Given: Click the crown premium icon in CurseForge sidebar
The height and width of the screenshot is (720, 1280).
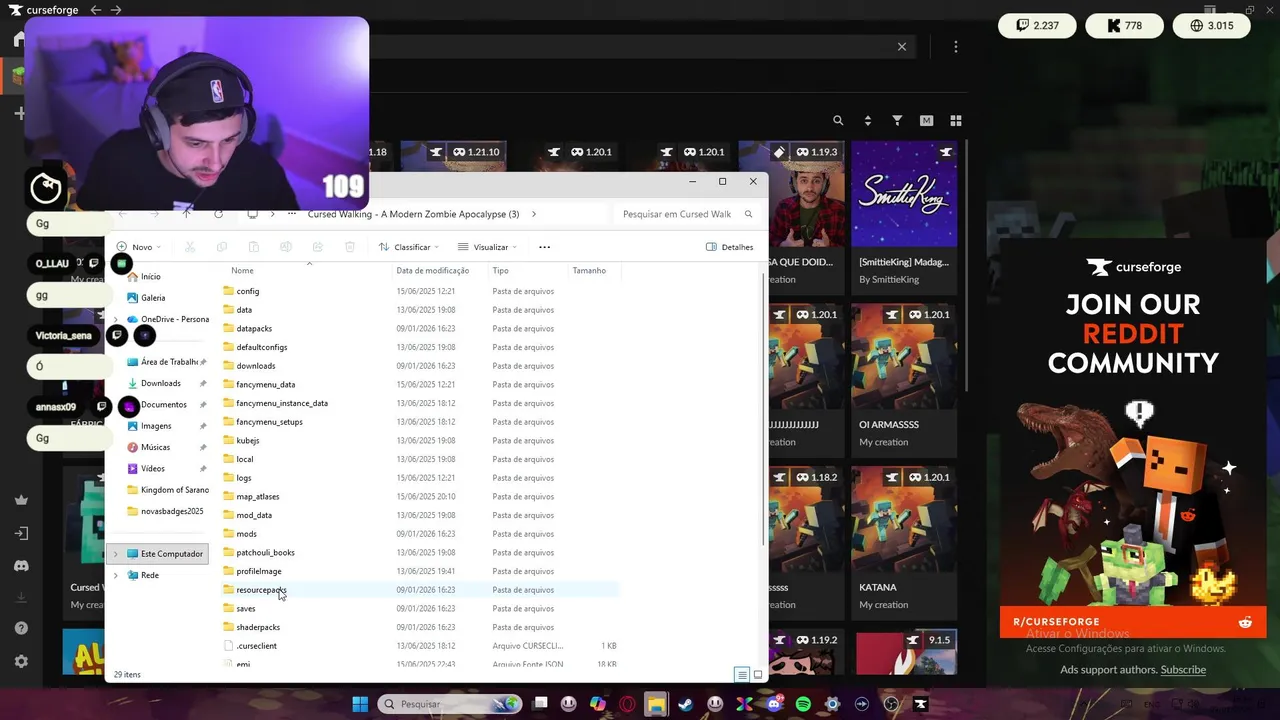Looking at the screenshot, I should 21,500.
